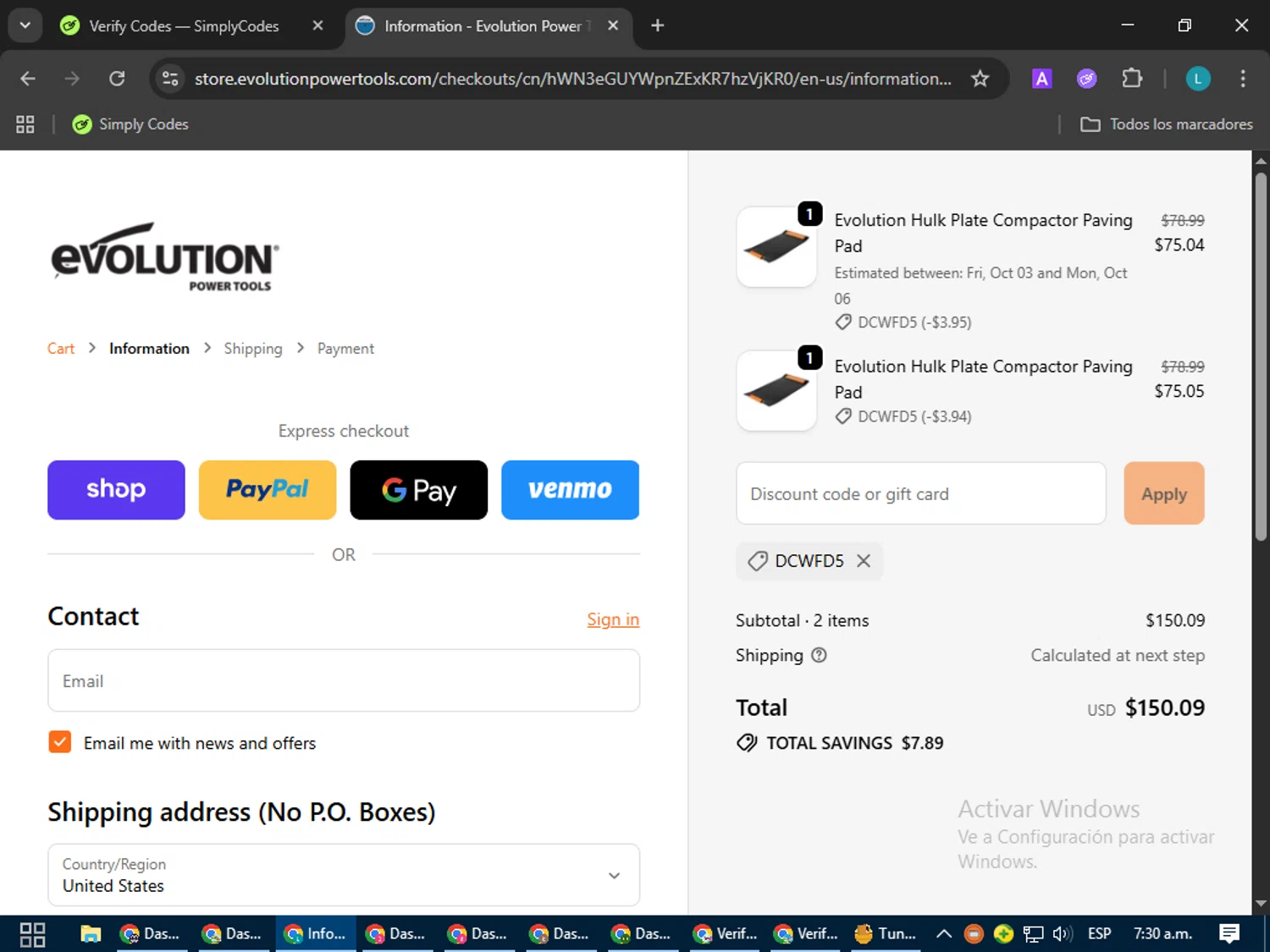Click first Paving Pad product thumbnail
Image resolution: width=1270 pixels, height=952 pixels.
(x=776, y=247)
